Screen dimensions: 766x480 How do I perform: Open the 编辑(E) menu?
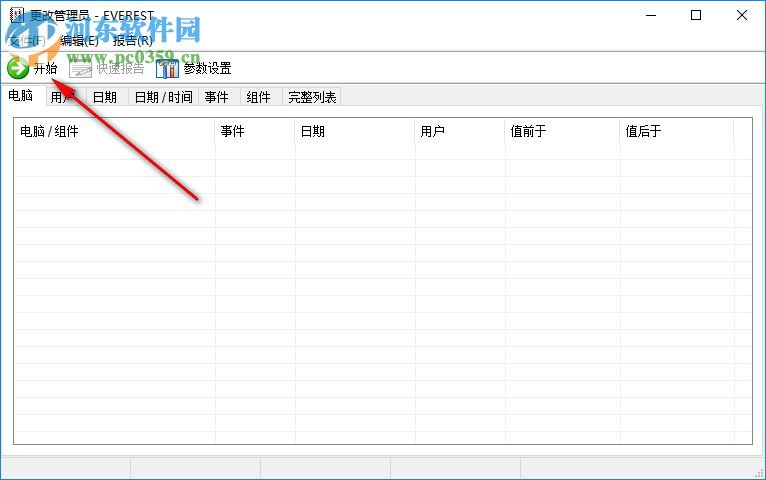click(79, 41)
